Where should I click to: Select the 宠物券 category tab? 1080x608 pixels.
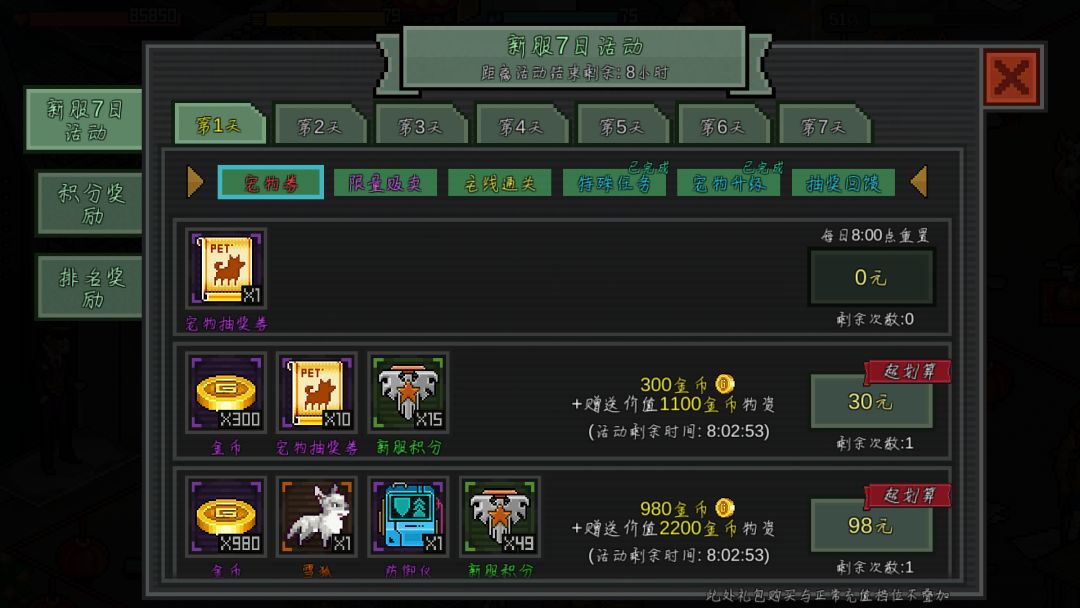271,182
